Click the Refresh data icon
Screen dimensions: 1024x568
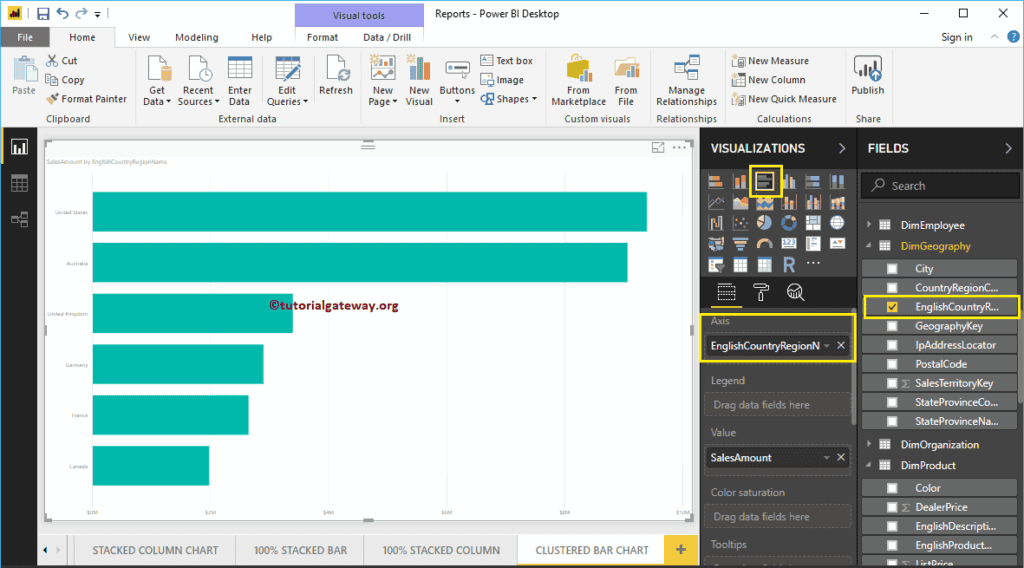coord(335,76)
